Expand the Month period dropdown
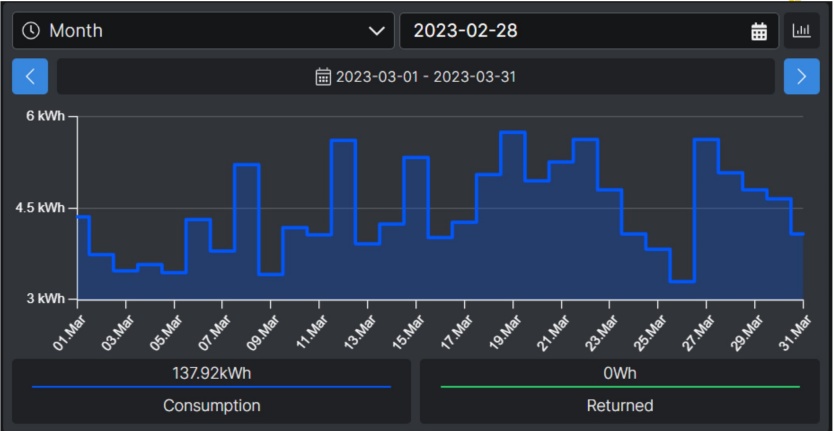The width and height of the screenshot is (834, 431). pos(200,31)
